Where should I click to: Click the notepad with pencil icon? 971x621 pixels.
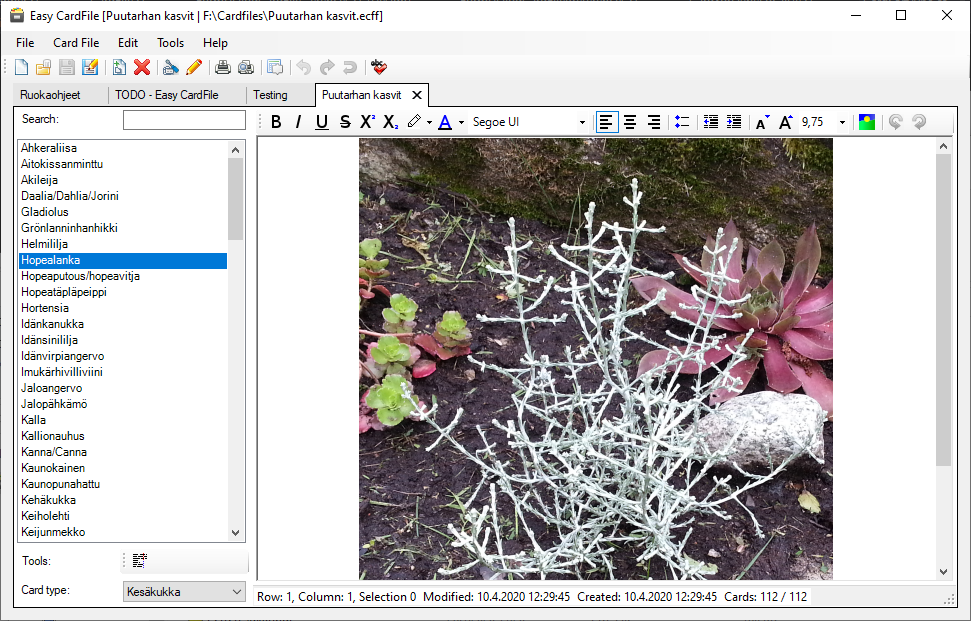pos(90,67)
